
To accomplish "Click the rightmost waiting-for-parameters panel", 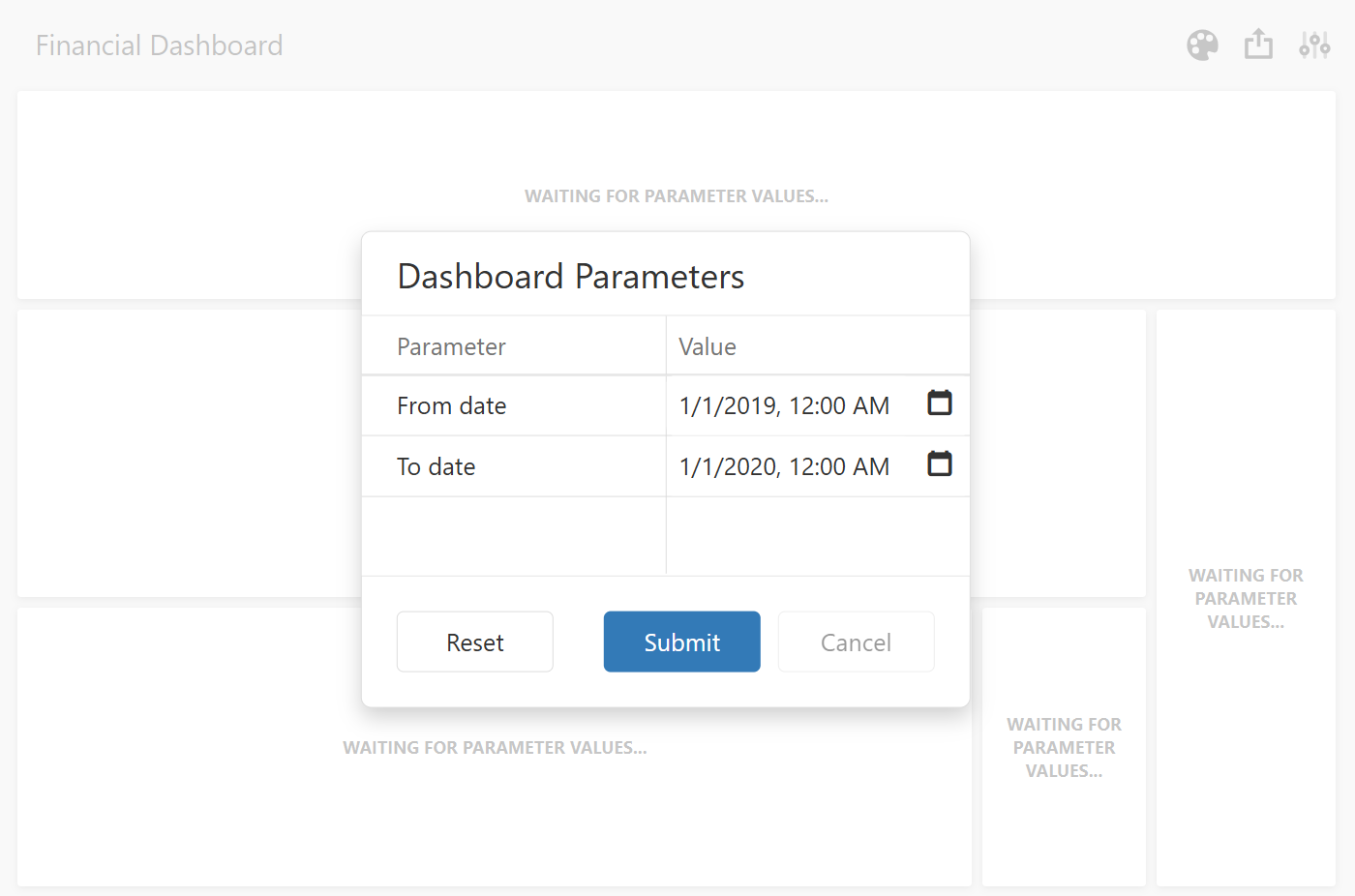I will tap(1246, 598).
